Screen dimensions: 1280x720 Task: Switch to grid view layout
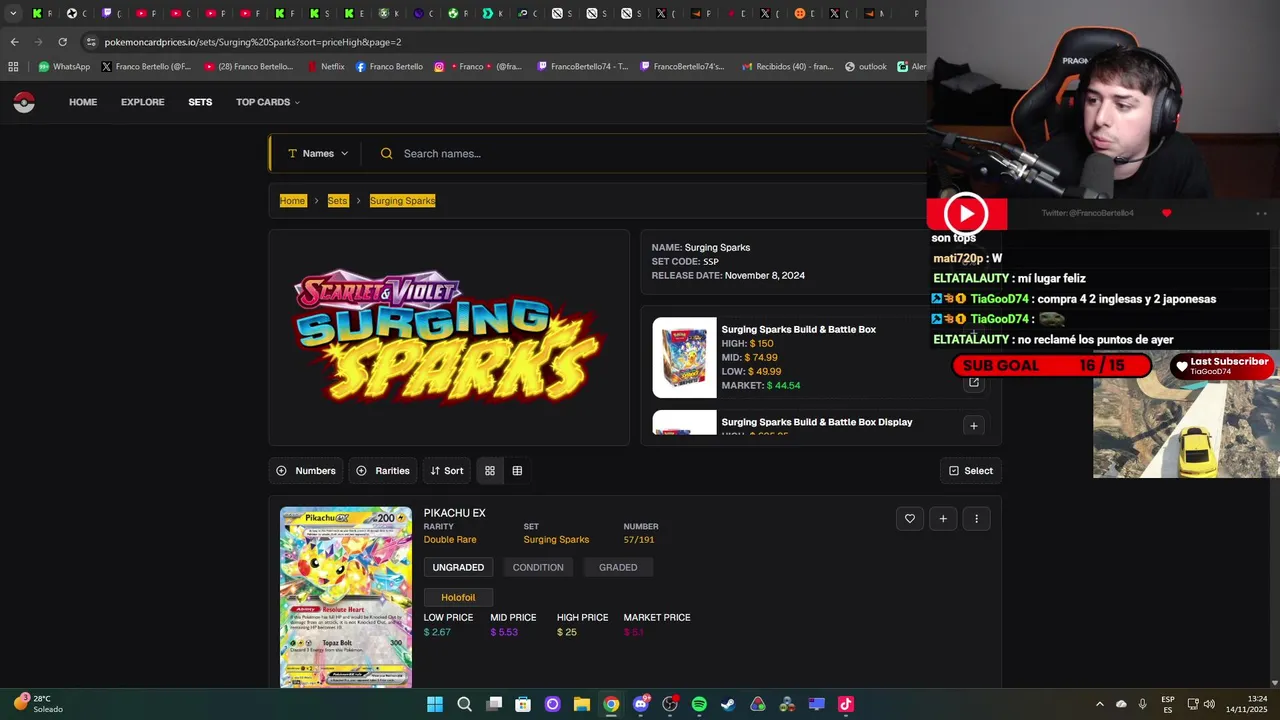489,471
